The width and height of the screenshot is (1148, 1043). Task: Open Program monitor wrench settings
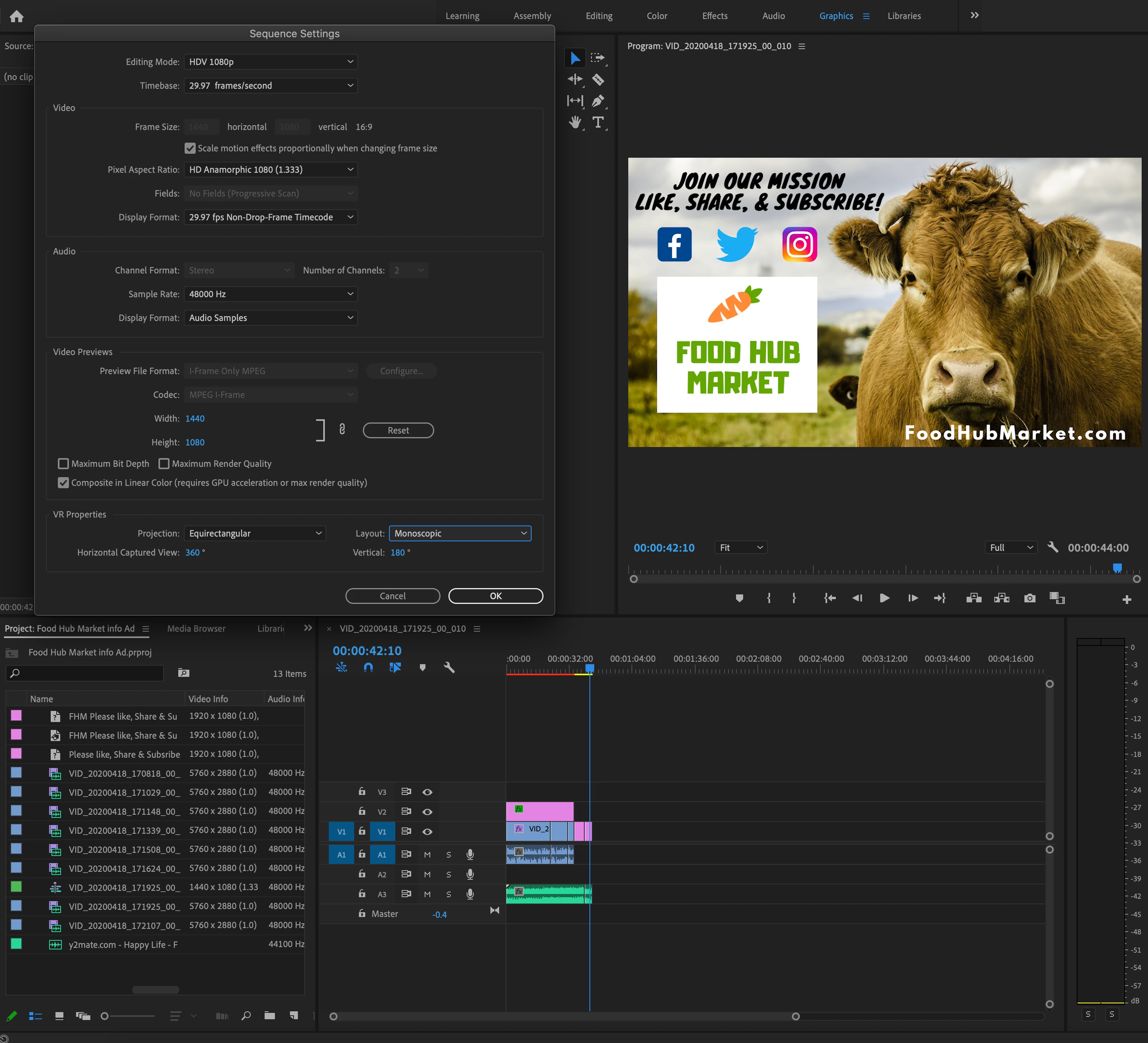pos(1053,547)
